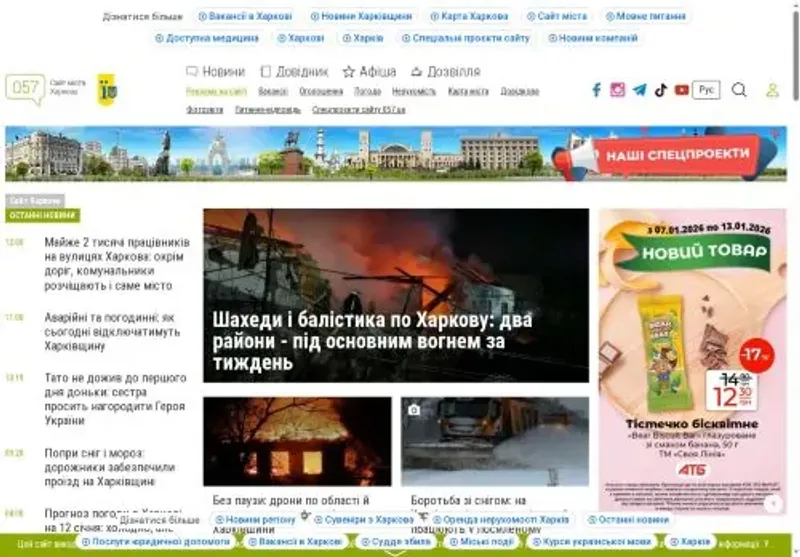
Task: Open the Дозвілля menu section
Action: (x=445, y=71)
